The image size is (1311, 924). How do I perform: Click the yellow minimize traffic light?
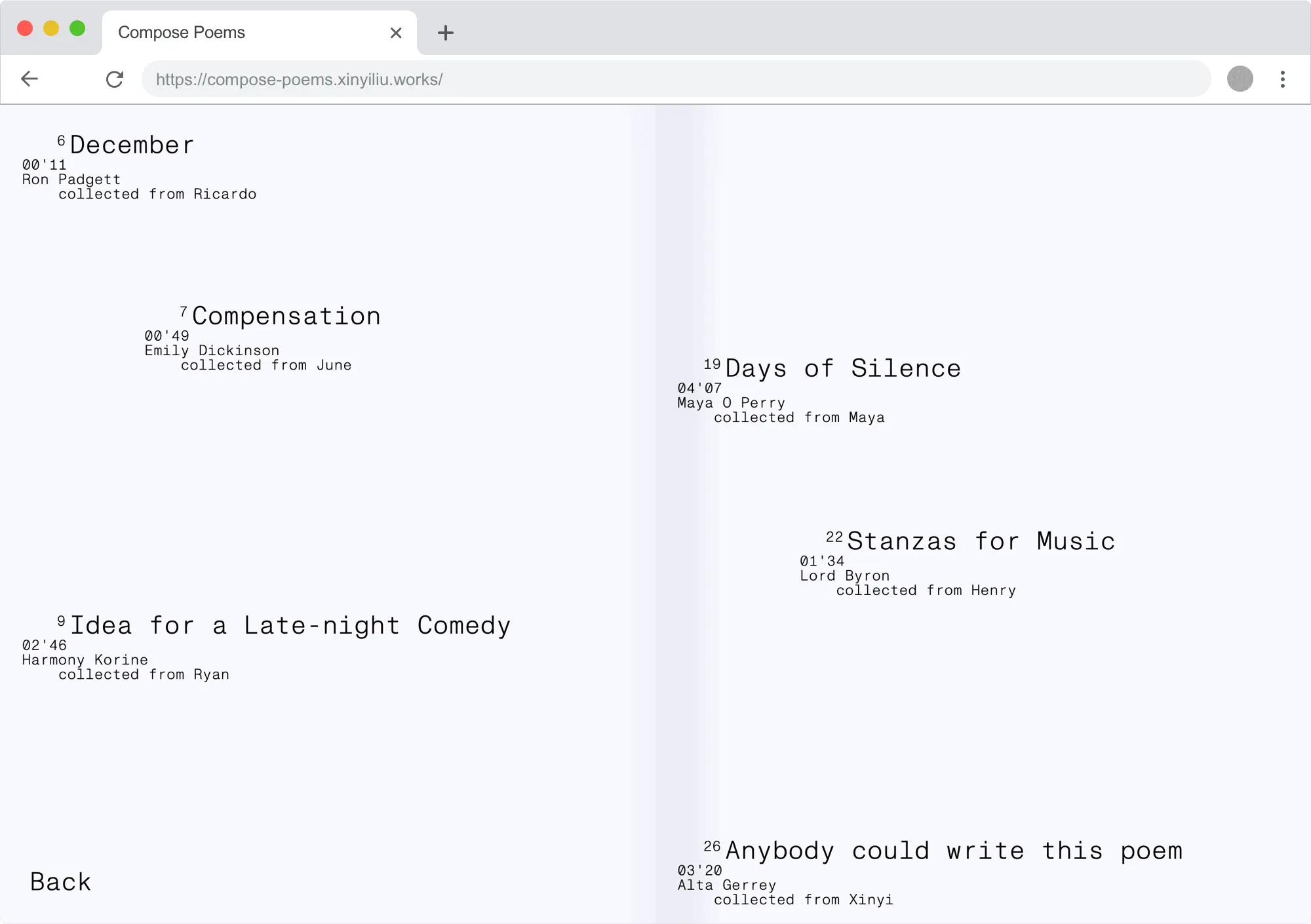tap(50, 29)
